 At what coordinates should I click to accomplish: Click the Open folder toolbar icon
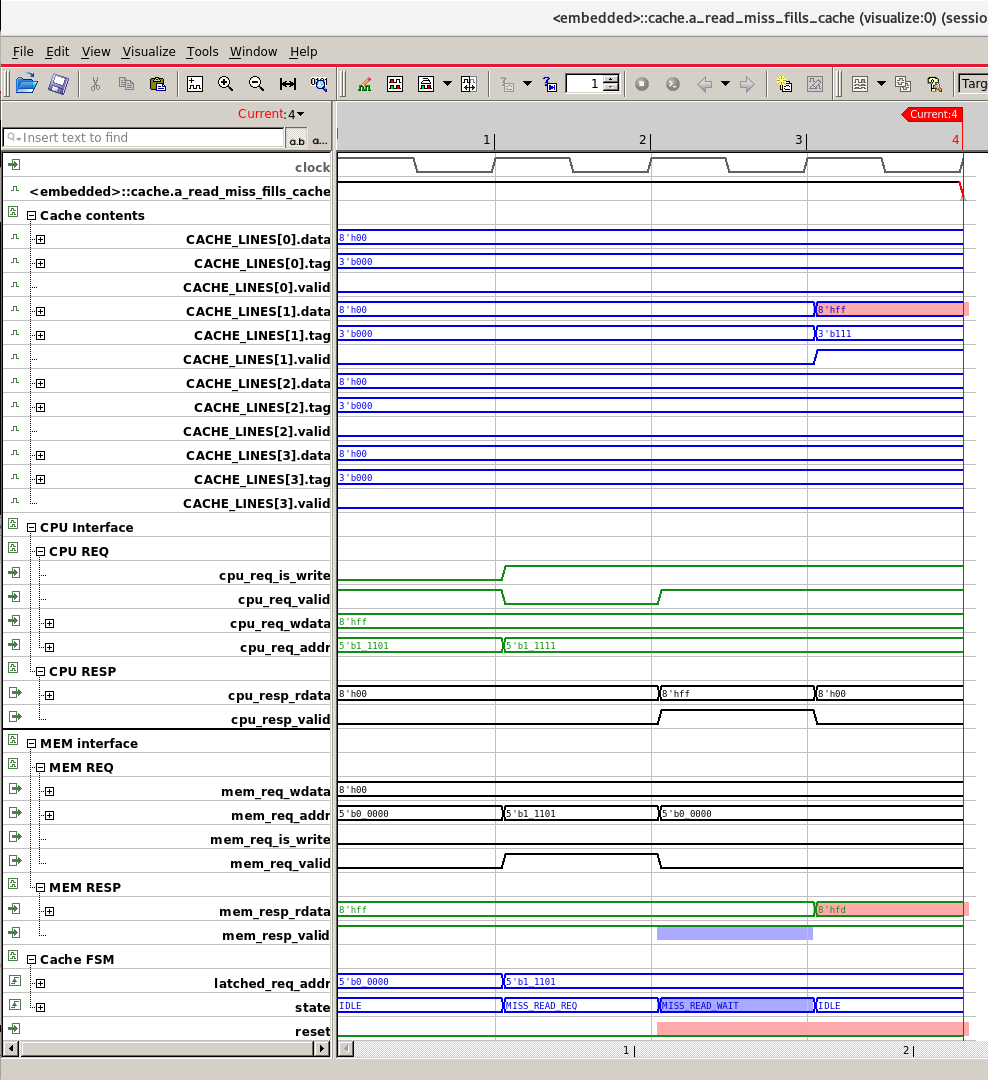[x=26, y=84]
